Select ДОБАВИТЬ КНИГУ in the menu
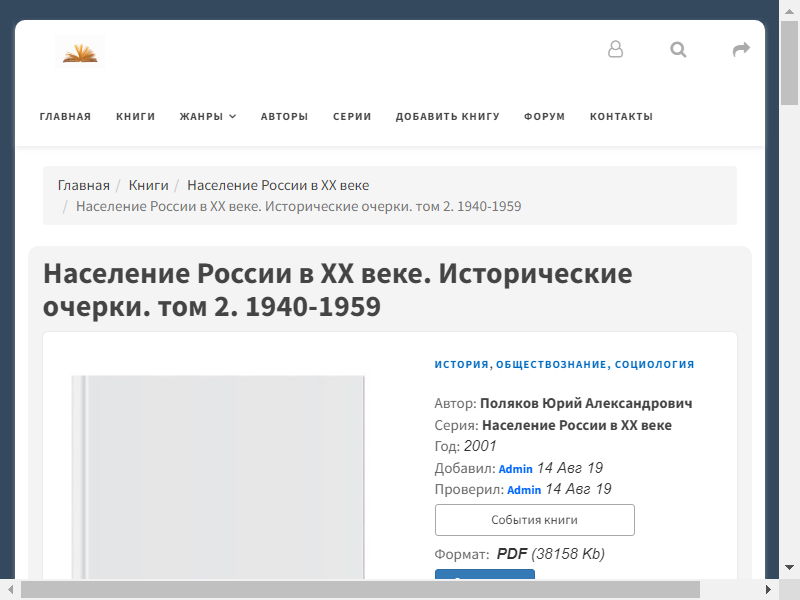The width and height of the screenshot is (800, 600). point(447,116)
